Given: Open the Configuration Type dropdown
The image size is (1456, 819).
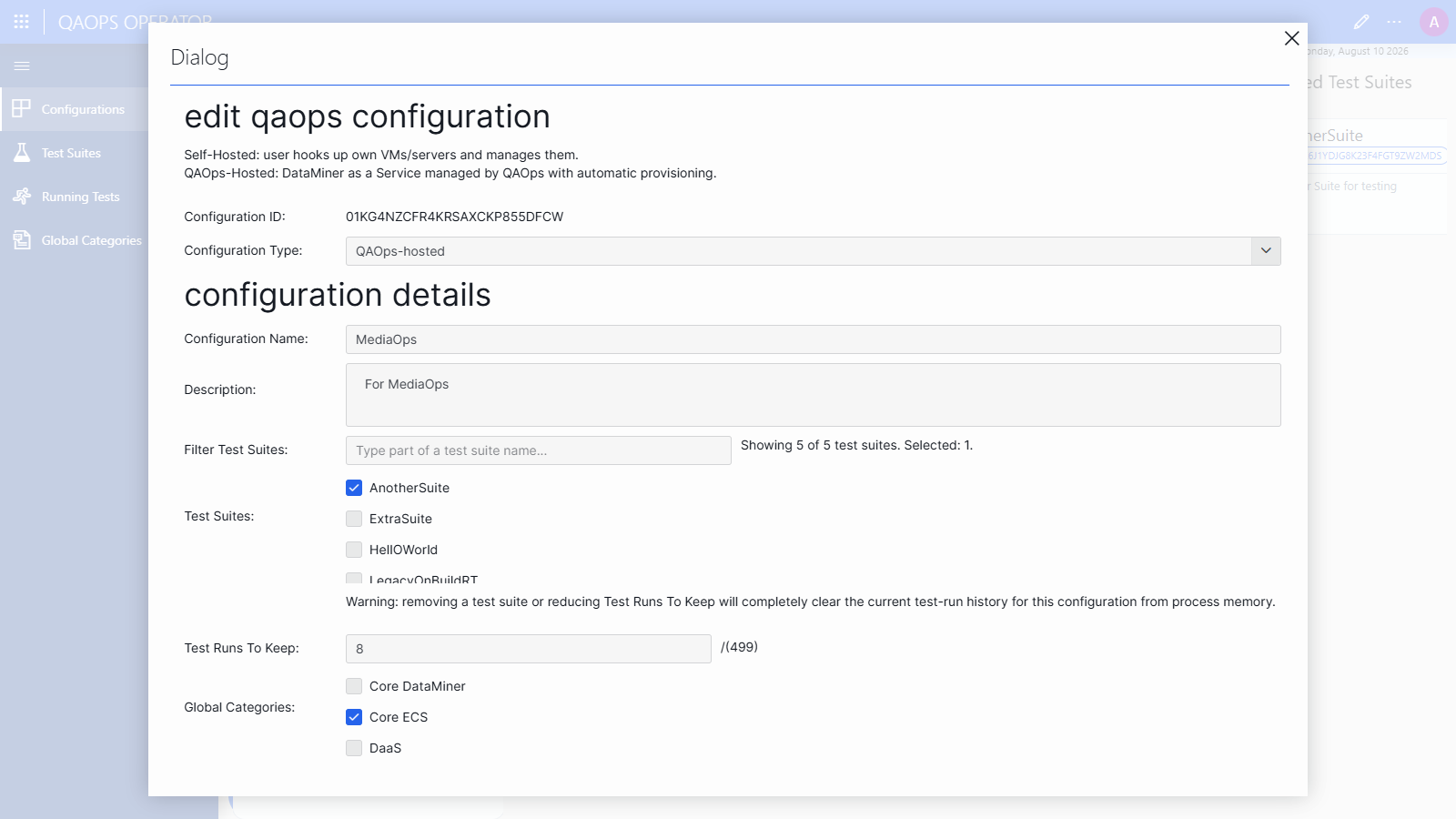Looking at the screenshot, I should tap(813, 251).
